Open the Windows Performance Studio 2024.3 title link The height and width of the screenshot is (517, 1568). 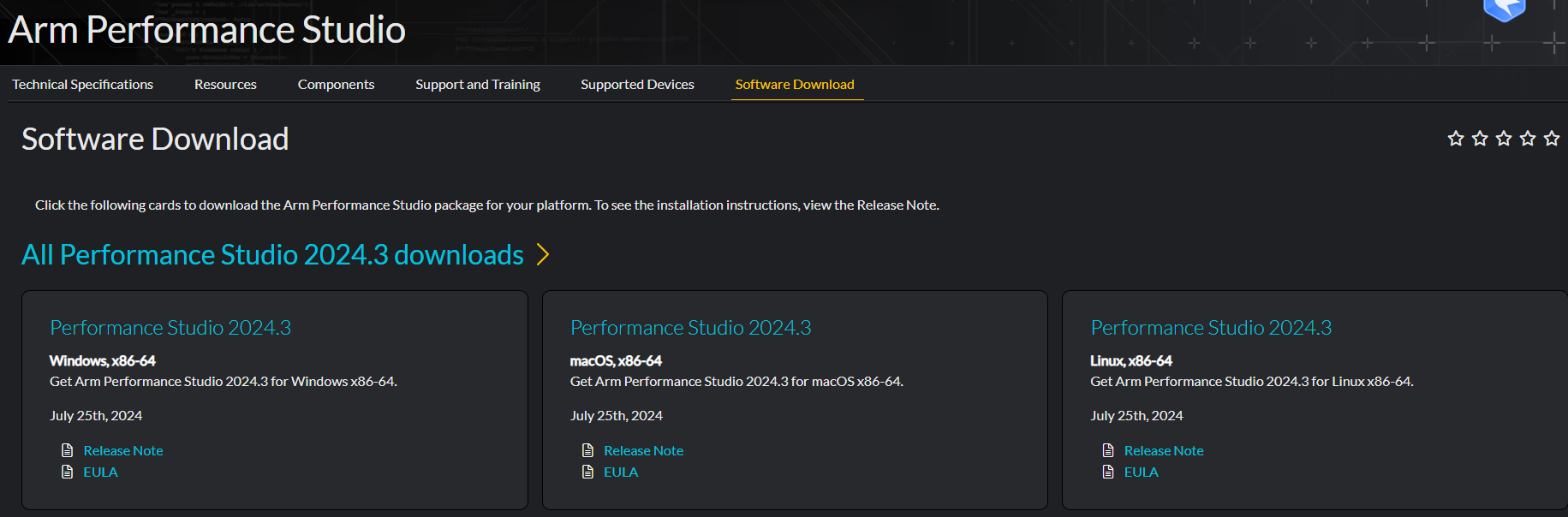coord(170,328)
